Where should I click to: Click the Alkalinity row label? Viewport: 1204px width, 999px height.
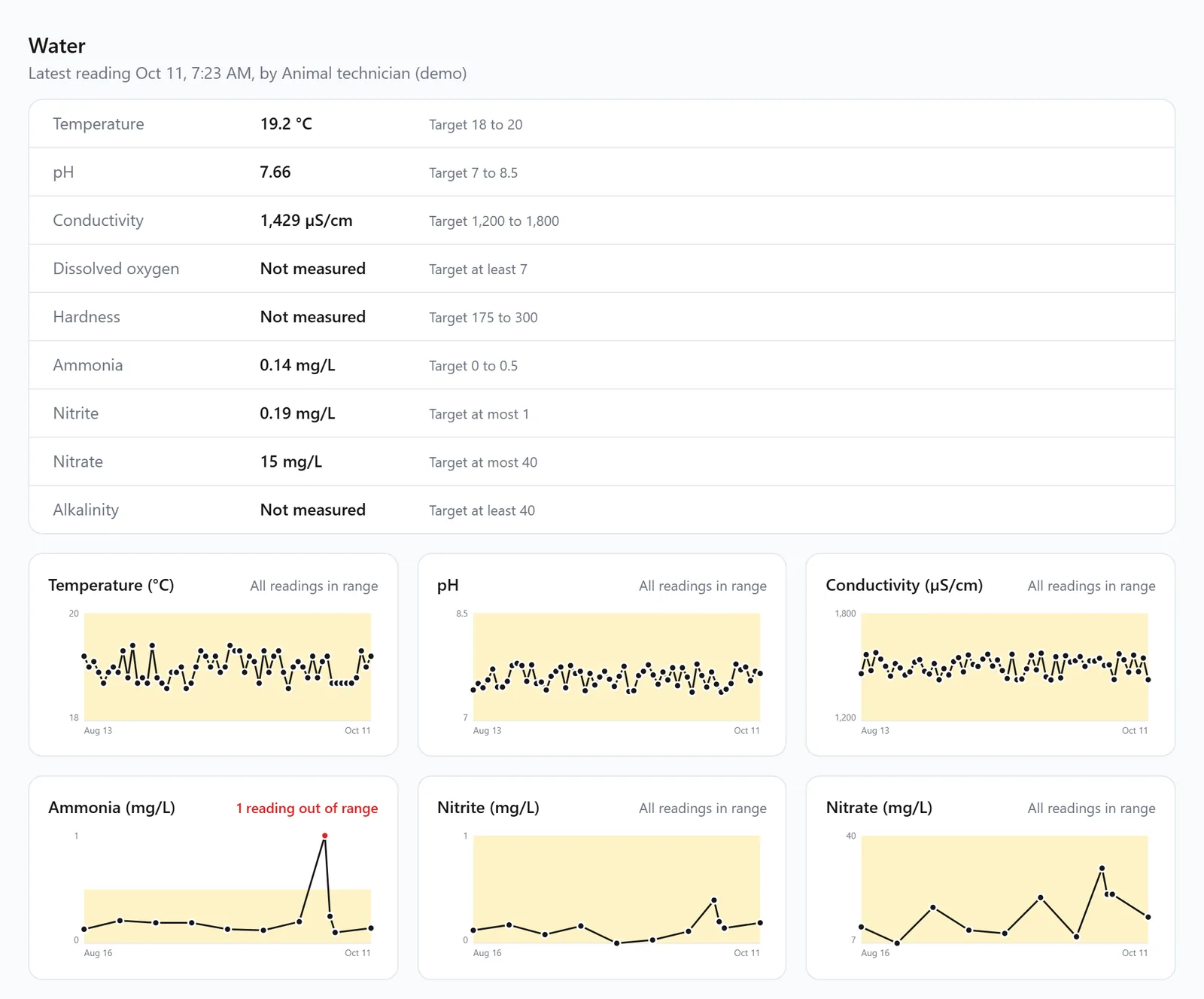tap(86, 510)
